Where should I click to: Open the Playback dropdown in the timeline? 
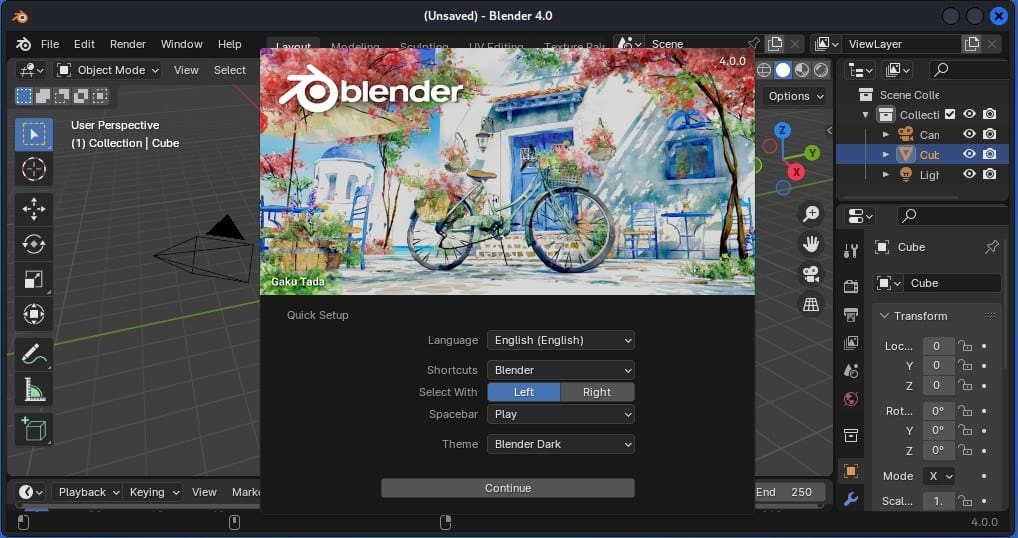88,492
